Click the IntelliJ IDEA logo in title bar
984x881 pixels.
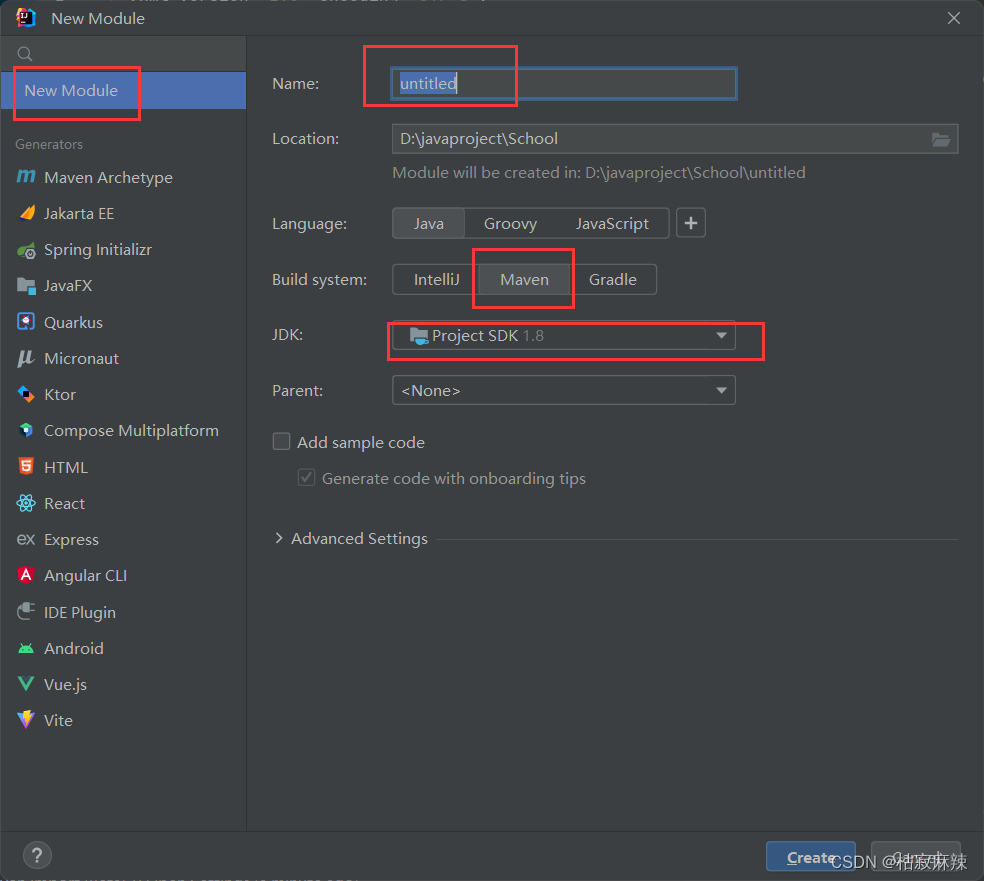26,18
